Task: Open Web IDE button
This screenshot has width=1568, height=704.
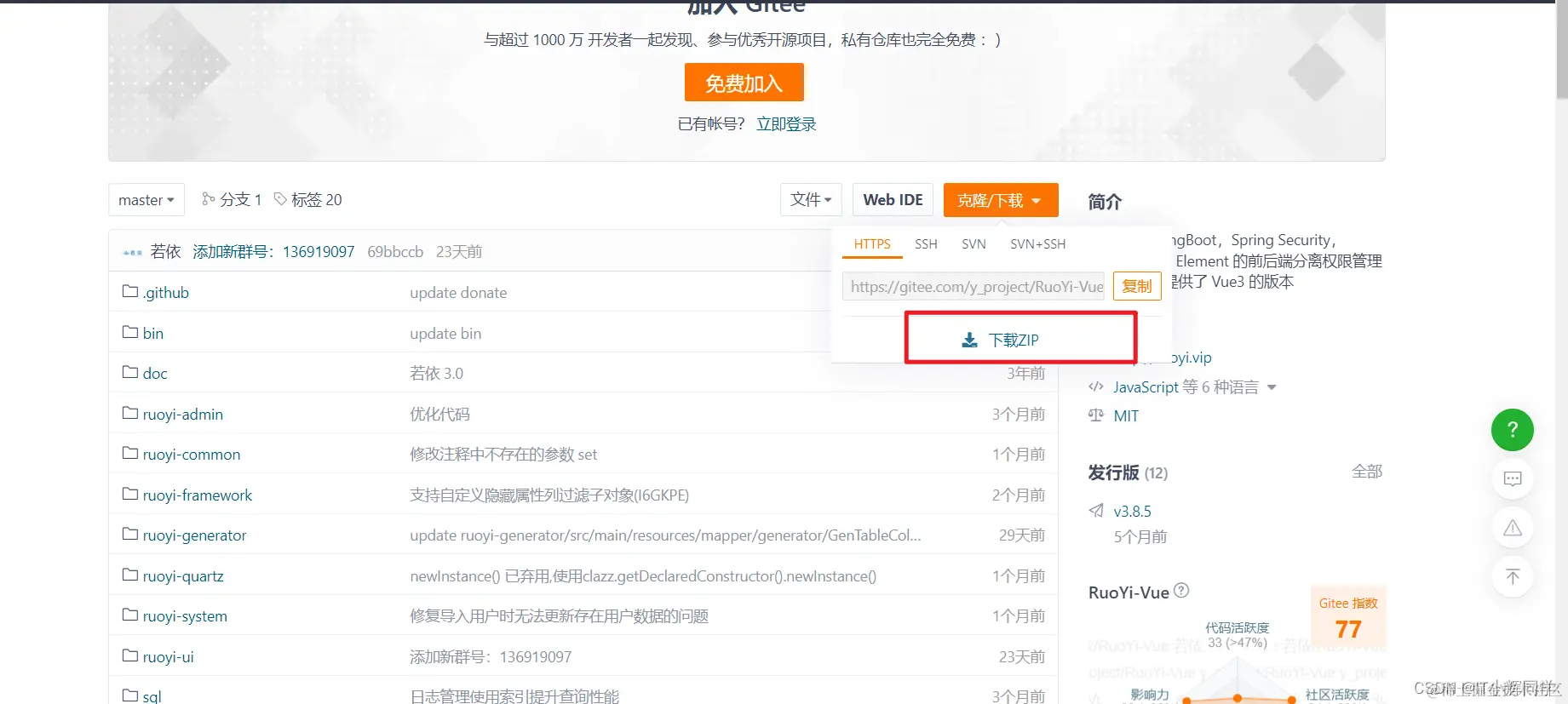Action: click(893, 200)
